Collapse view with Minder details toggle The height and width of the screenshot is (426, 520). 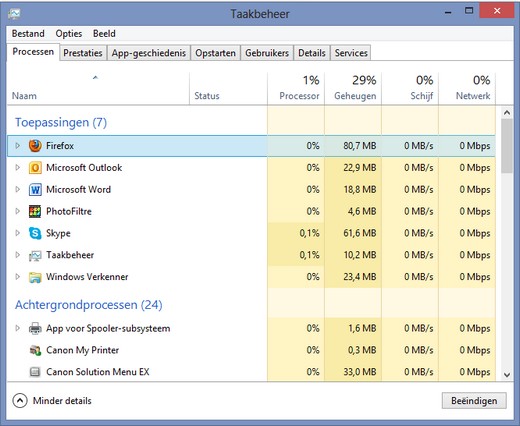pos(52,401)
